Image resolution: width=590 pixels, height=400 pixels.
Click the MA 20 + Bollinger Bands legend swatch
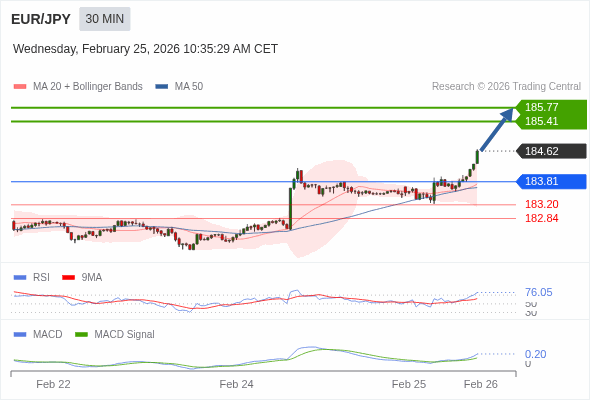(20, 87)
